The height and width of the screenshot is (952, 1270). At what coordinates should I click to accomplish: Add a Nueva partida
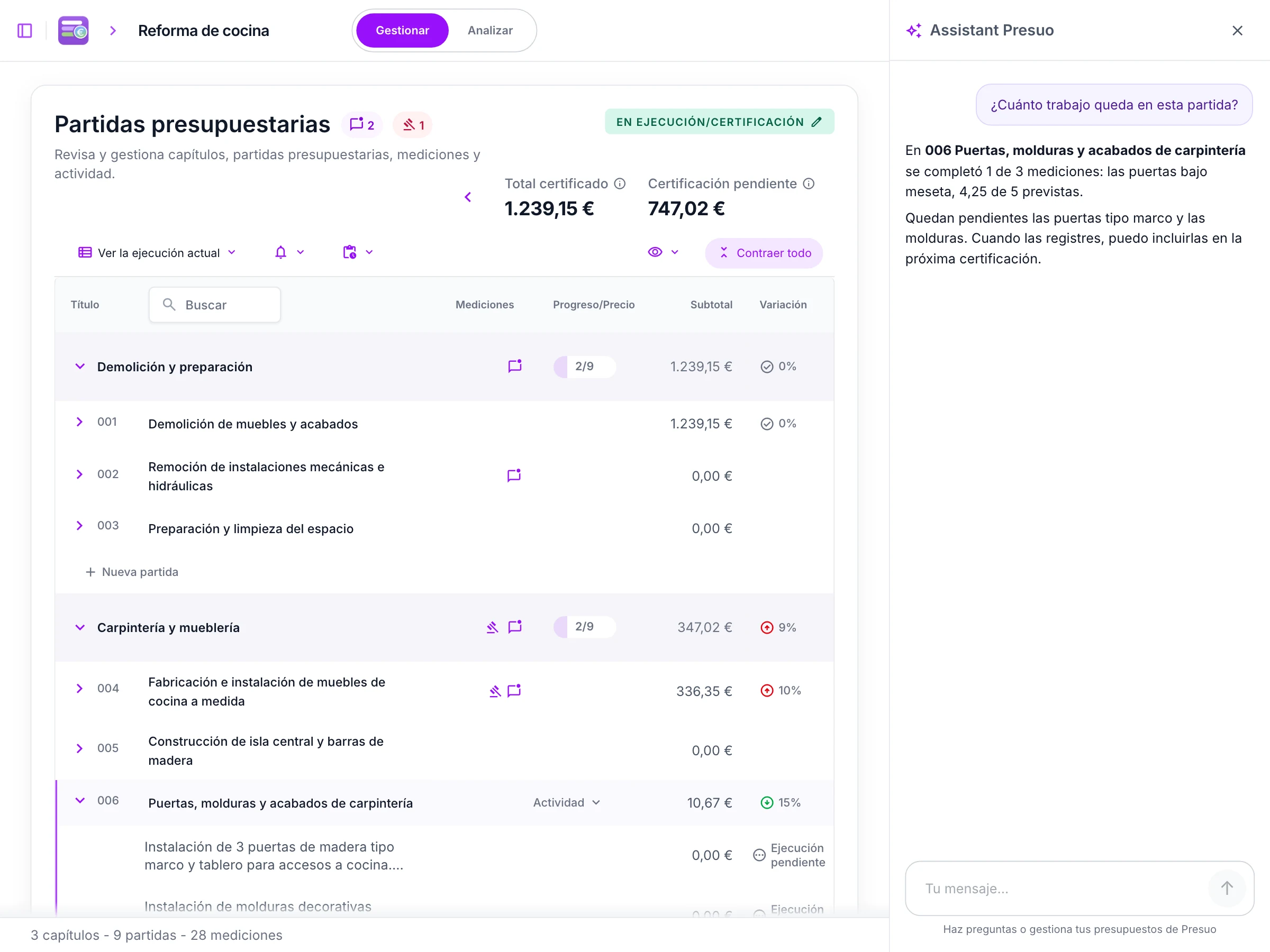(131, 572)
